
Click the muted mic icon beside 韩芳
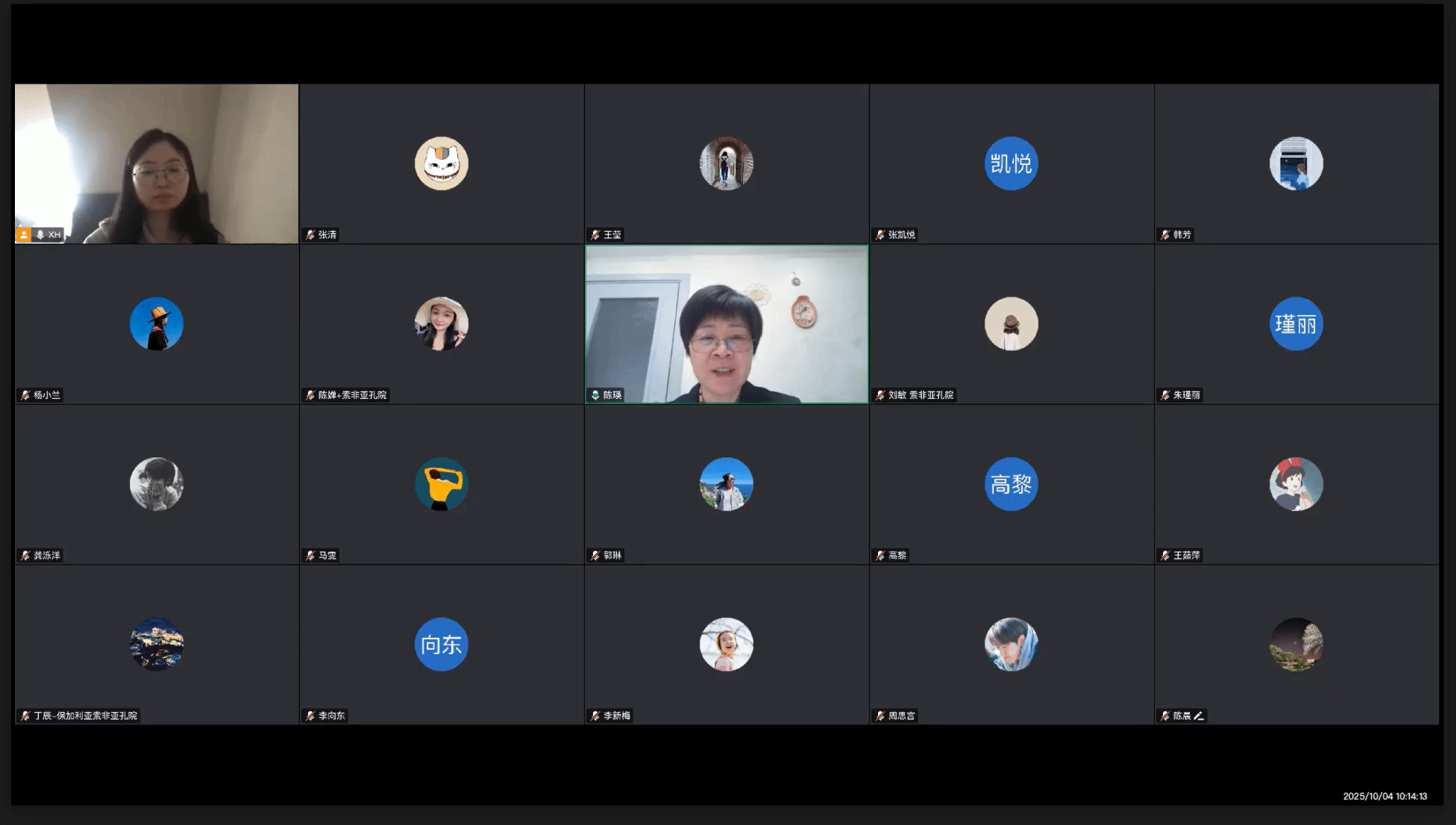(x=1165, y=235)
